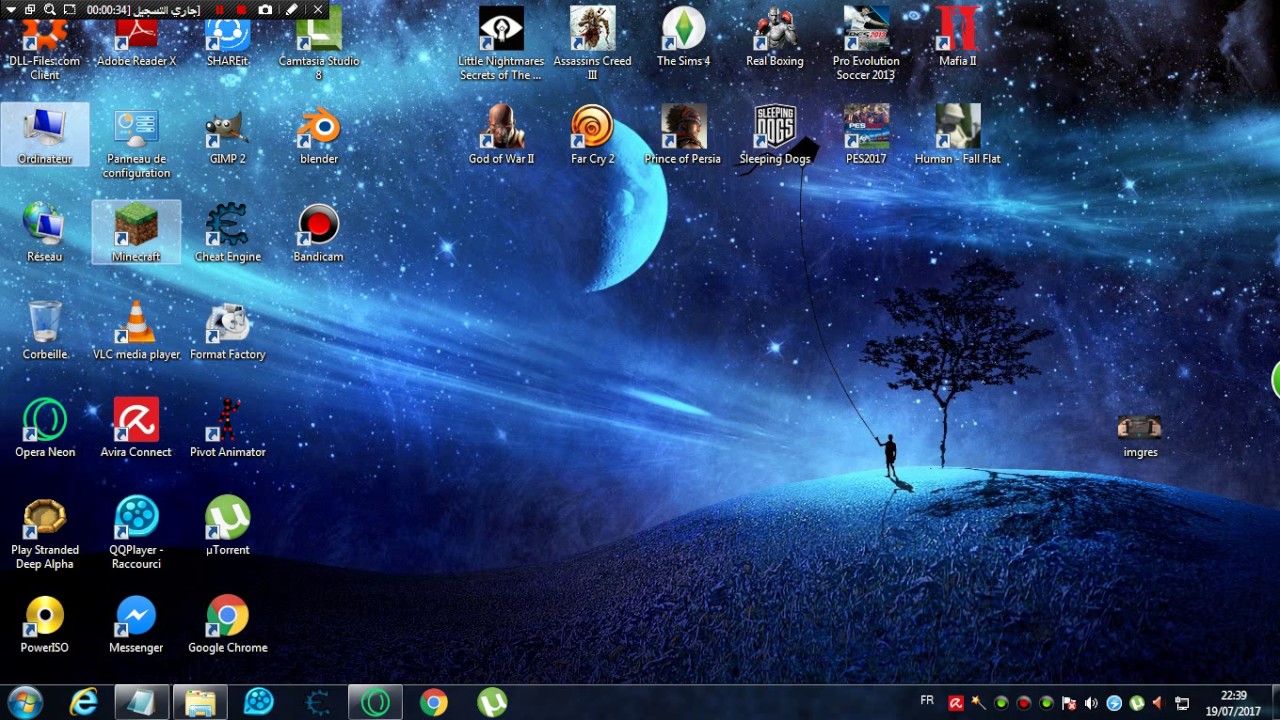Screen dimensions: 1280x720
Task: Select the God of War II desktop icon
Action: coord(501,135)
